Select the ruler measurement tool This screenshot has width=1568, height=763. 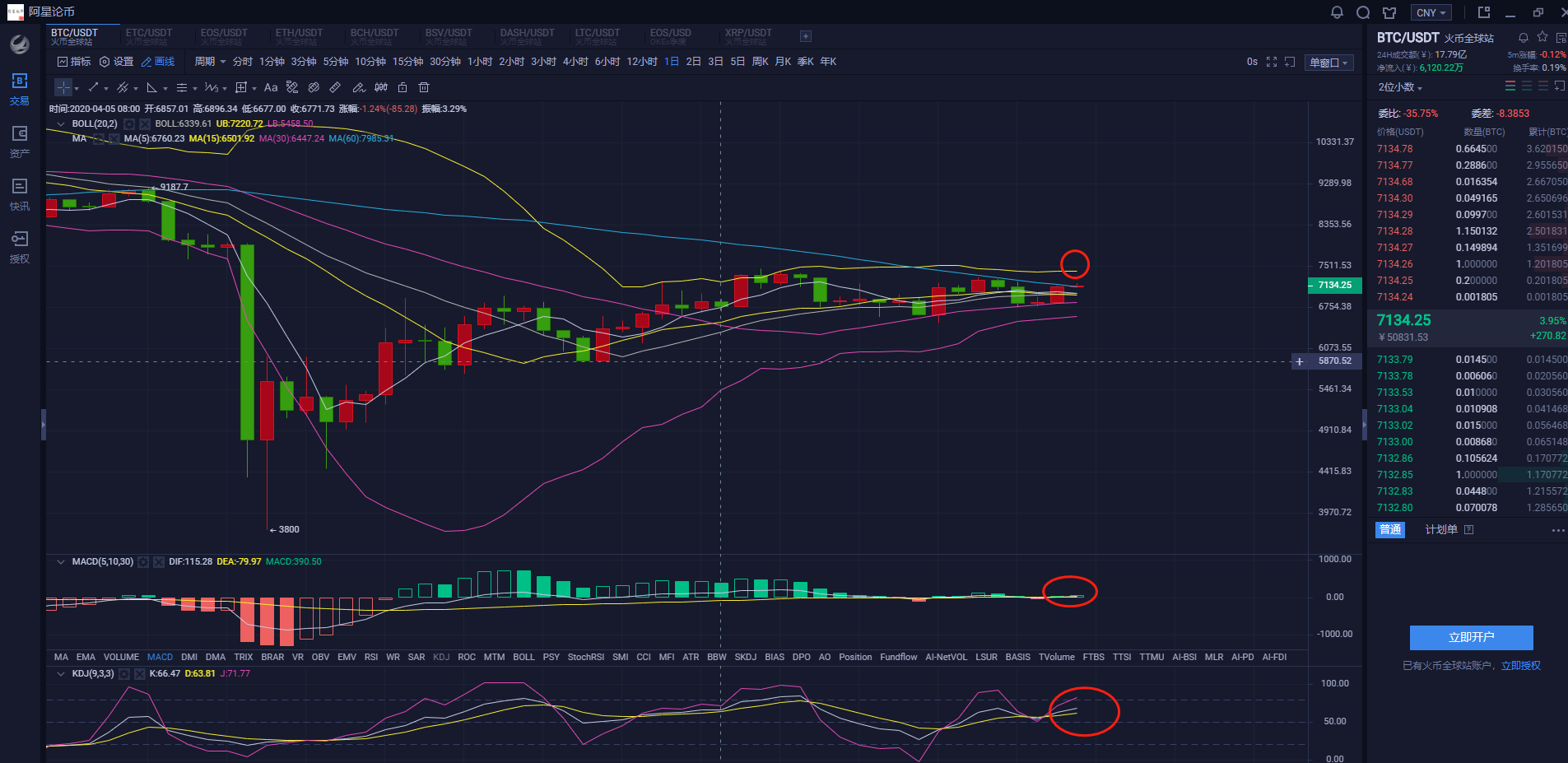pyautogui.click(x=335, y=87)
